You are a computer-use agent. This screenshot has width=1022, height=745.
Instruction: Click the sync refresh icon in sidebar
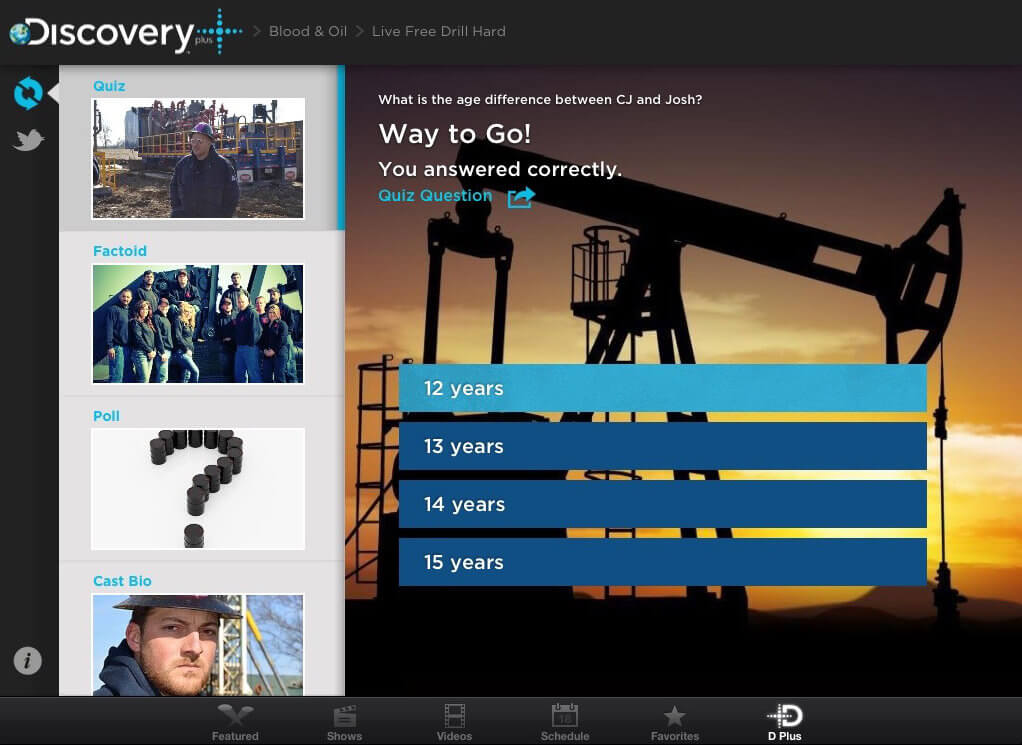pyautogui.click(x=28, y=93)
